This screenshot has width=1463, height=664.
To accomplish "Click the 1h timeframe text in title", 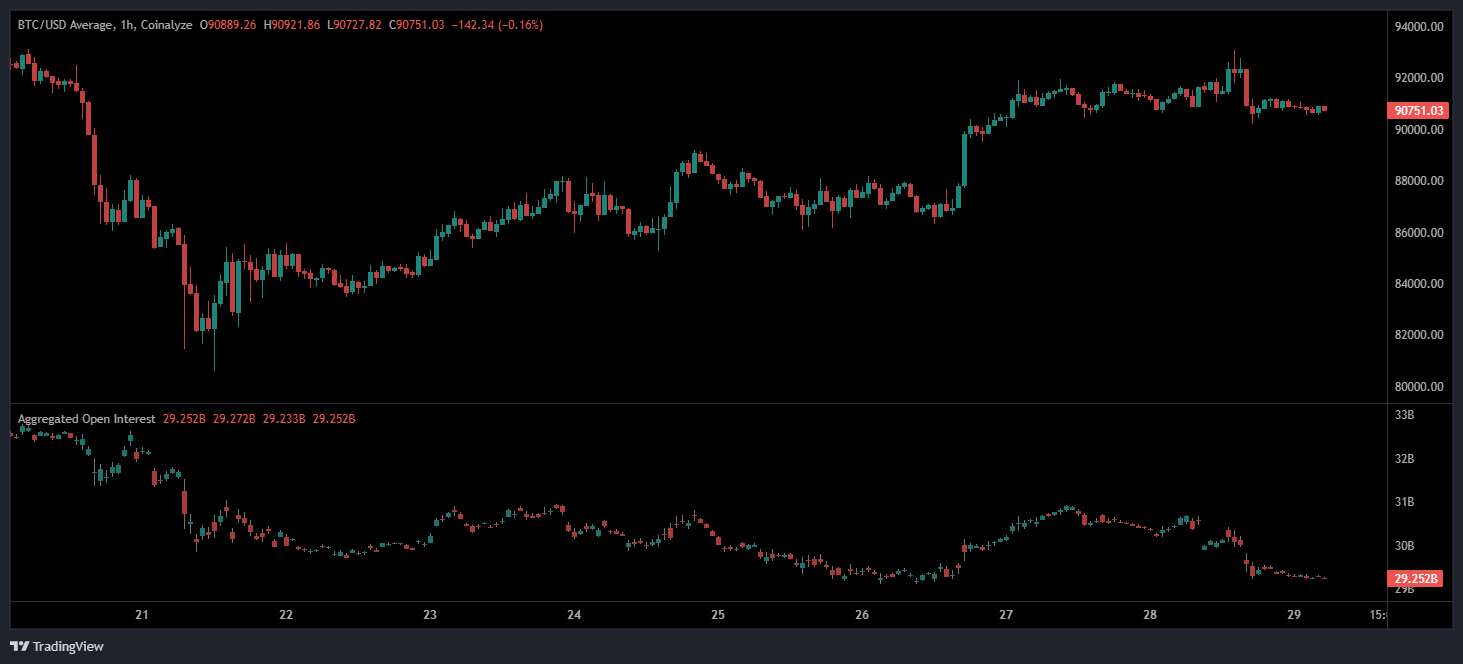I will tap(125, 25).
